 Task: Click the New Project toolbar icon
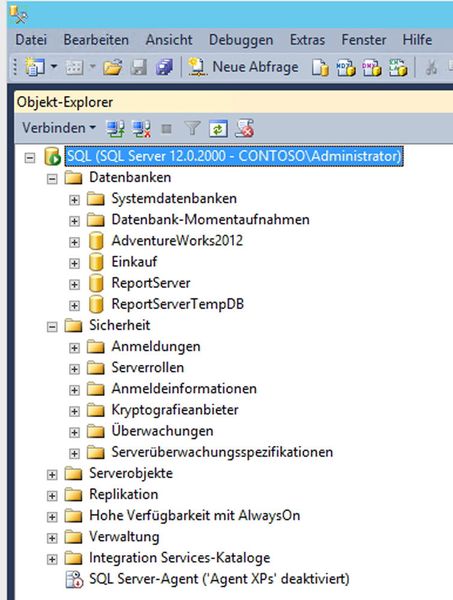(35, 67)
